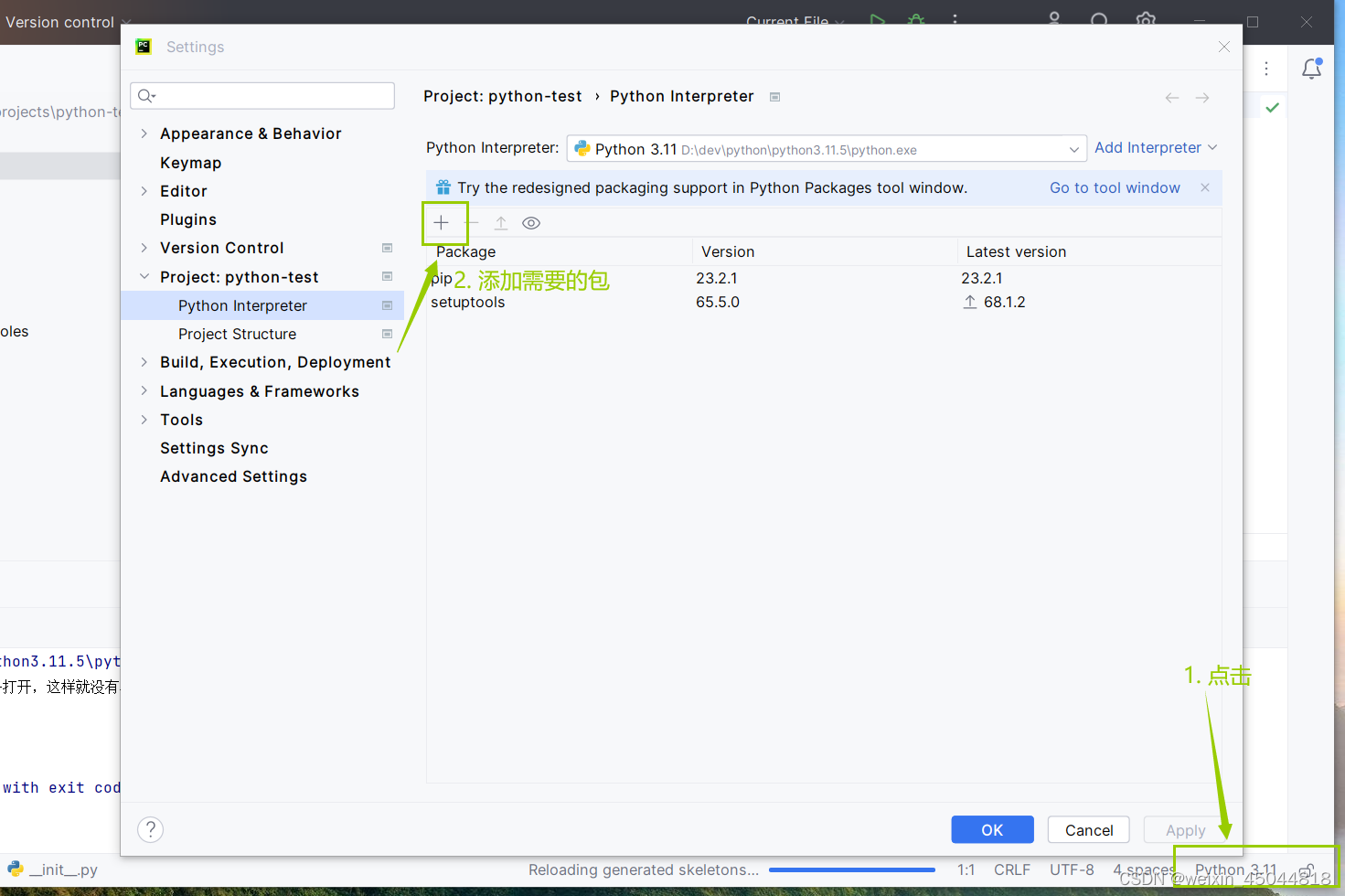The image size is (1345, 896).
Task: Click the IDE settings gear icon
Action: point(1146,19)
